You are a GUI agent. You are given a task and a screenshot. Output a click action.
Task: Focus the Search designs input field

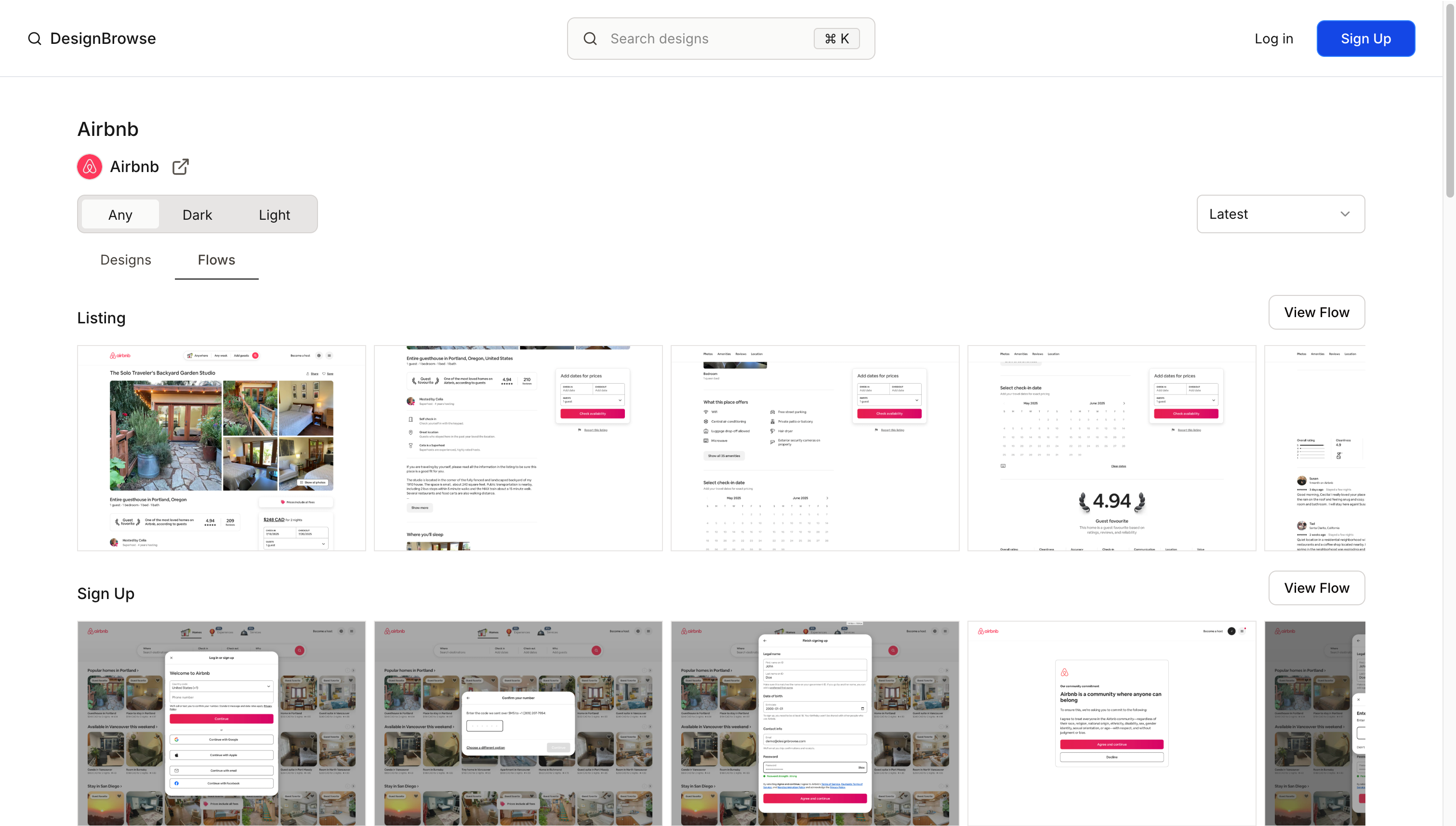pyautogui.click(x=721, y=39)
